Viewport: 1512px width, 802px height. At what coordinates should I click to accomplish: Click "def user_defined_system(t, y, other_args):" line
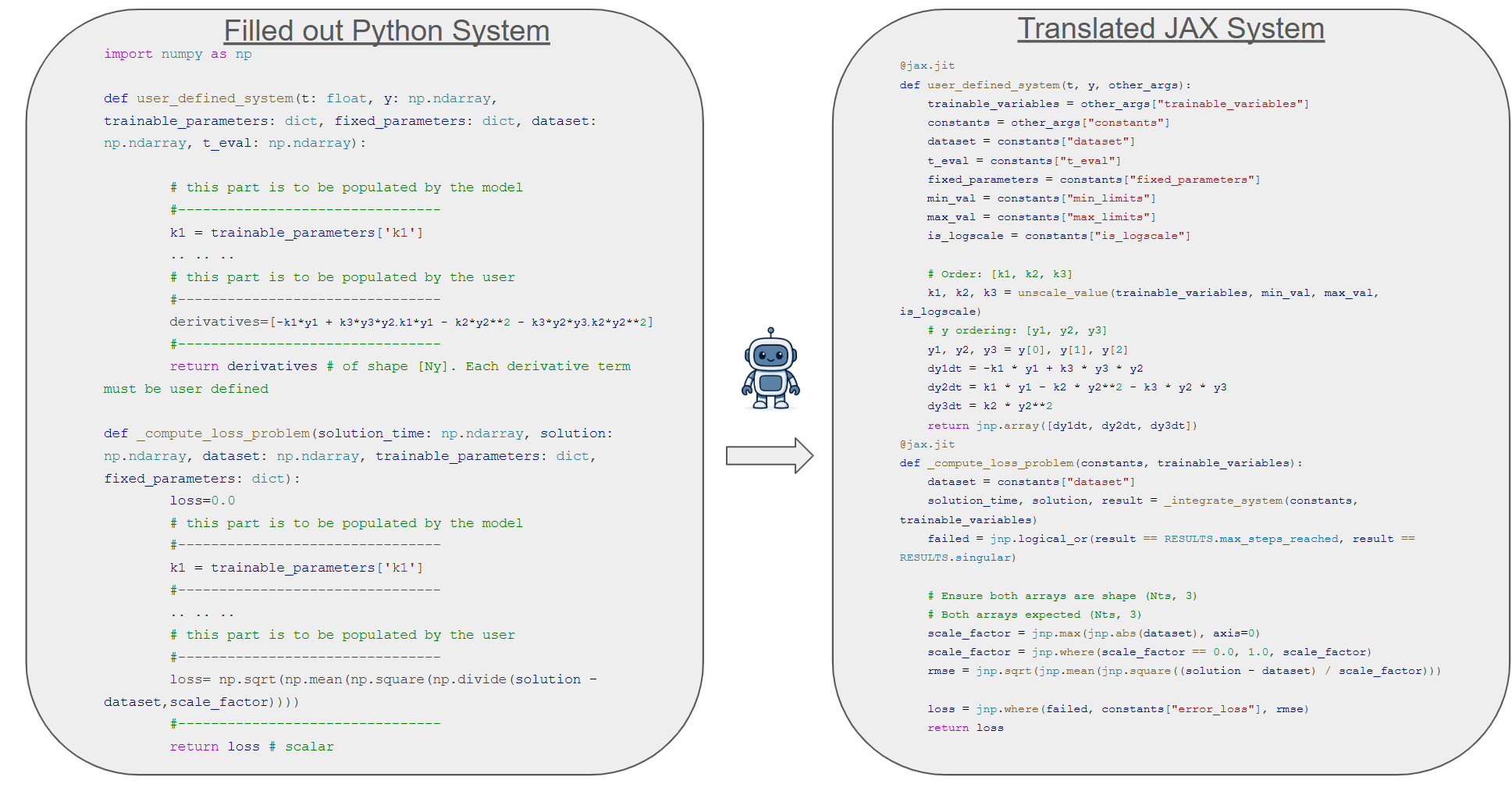click(1045, 85)
